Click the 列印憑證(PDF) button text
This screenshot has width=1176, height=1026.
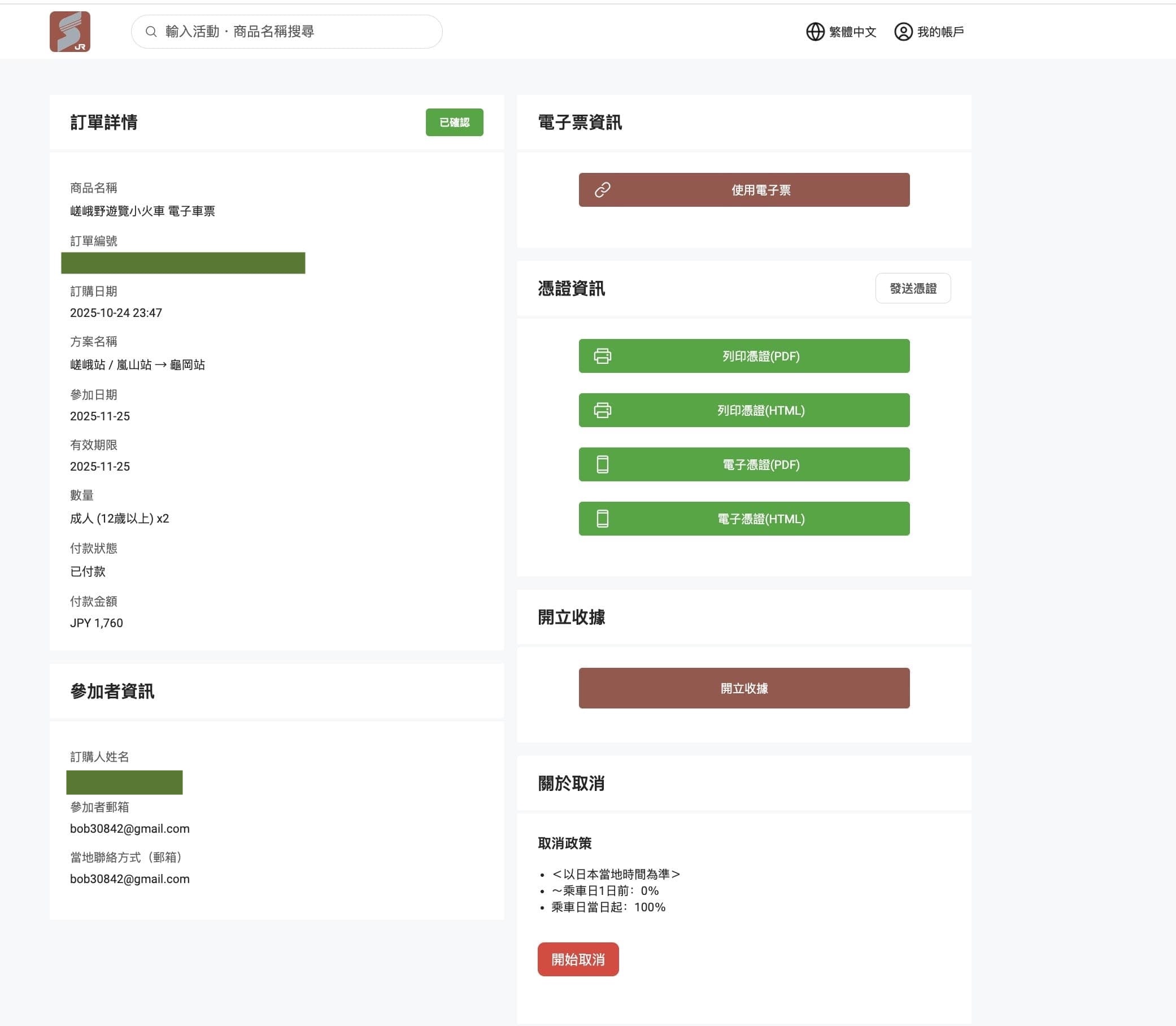click(x=760, y=356)
